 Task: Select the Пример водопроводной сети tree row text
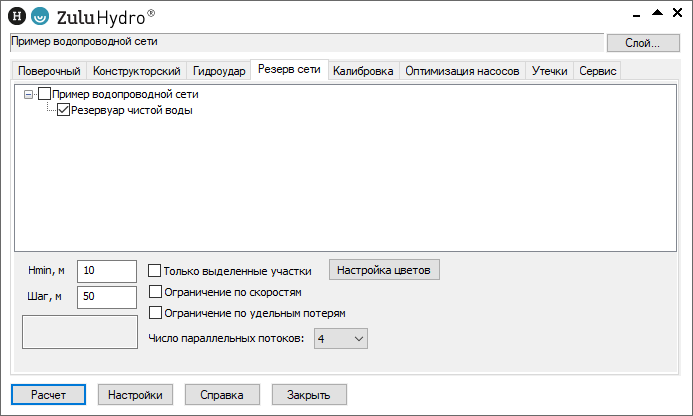tap(125, 94)
